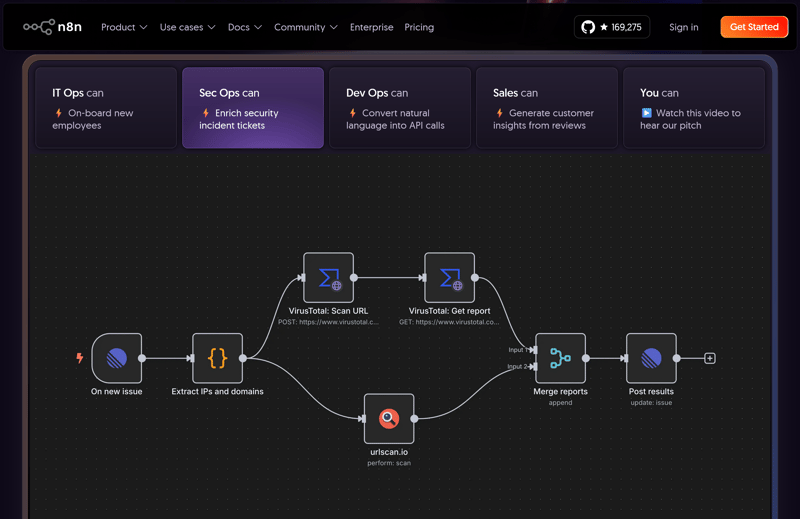Open the 'You can' video pitch tab
This screenshot has width=800, height=519.
[693, 108]
